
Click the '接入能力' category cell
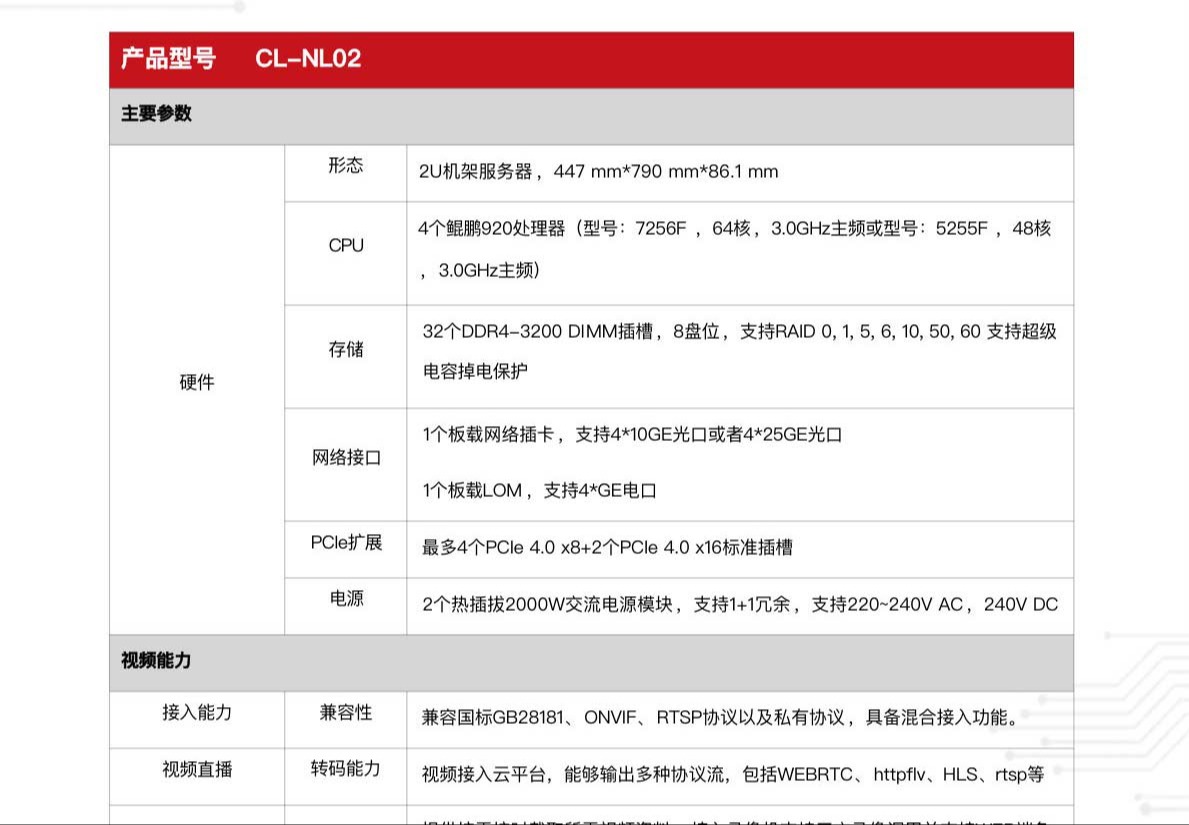coord(197,720)
